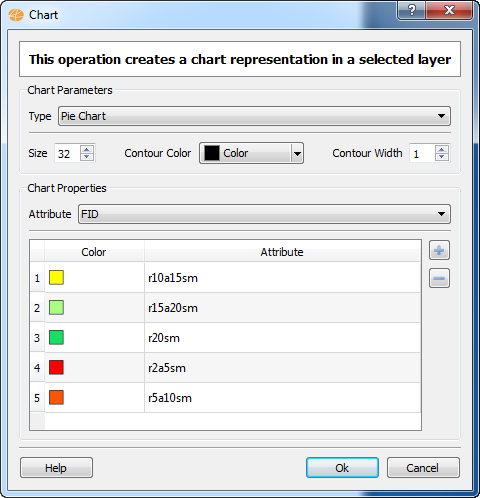Image resolution: width=480 pixels, height=498 pixels.
Task: Decrease Size value with down arrow
Action: 87,157
